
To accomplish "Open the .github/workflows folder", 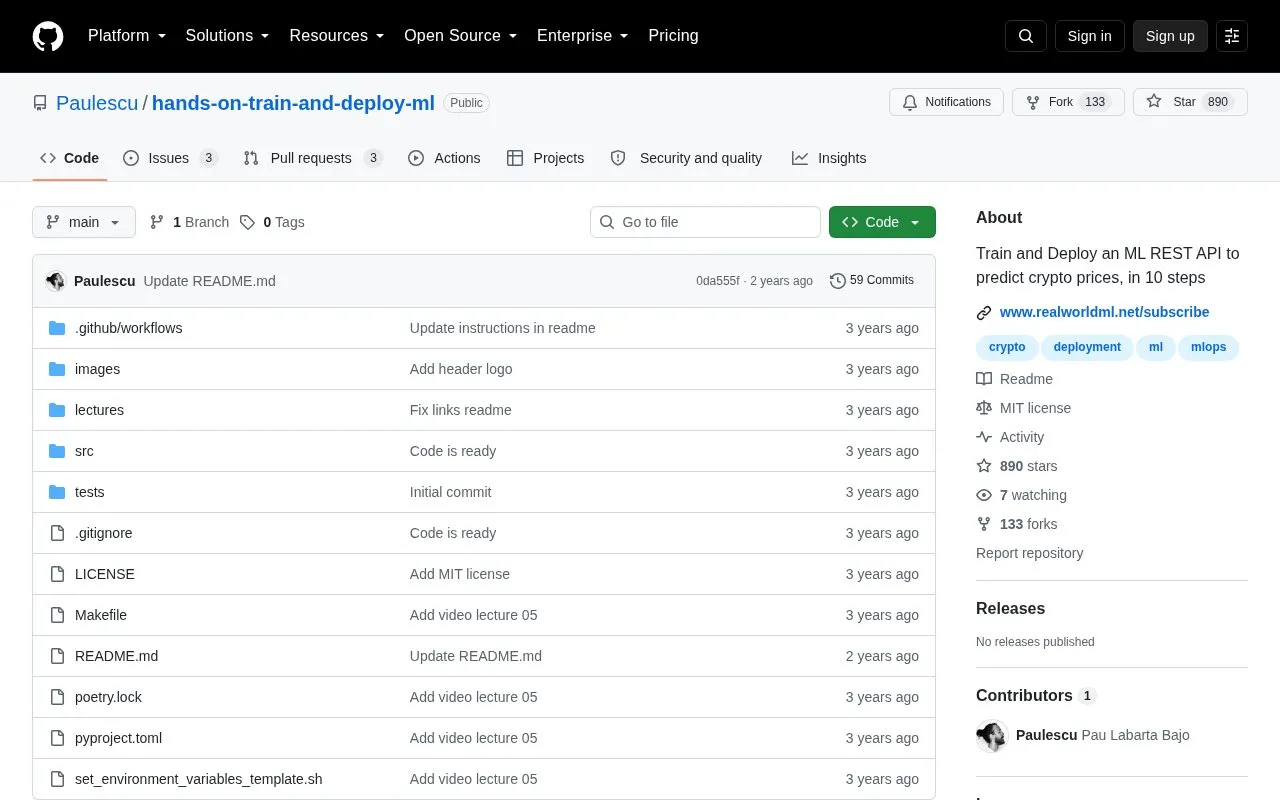I will pyautogui.click(x=128, y=328).
